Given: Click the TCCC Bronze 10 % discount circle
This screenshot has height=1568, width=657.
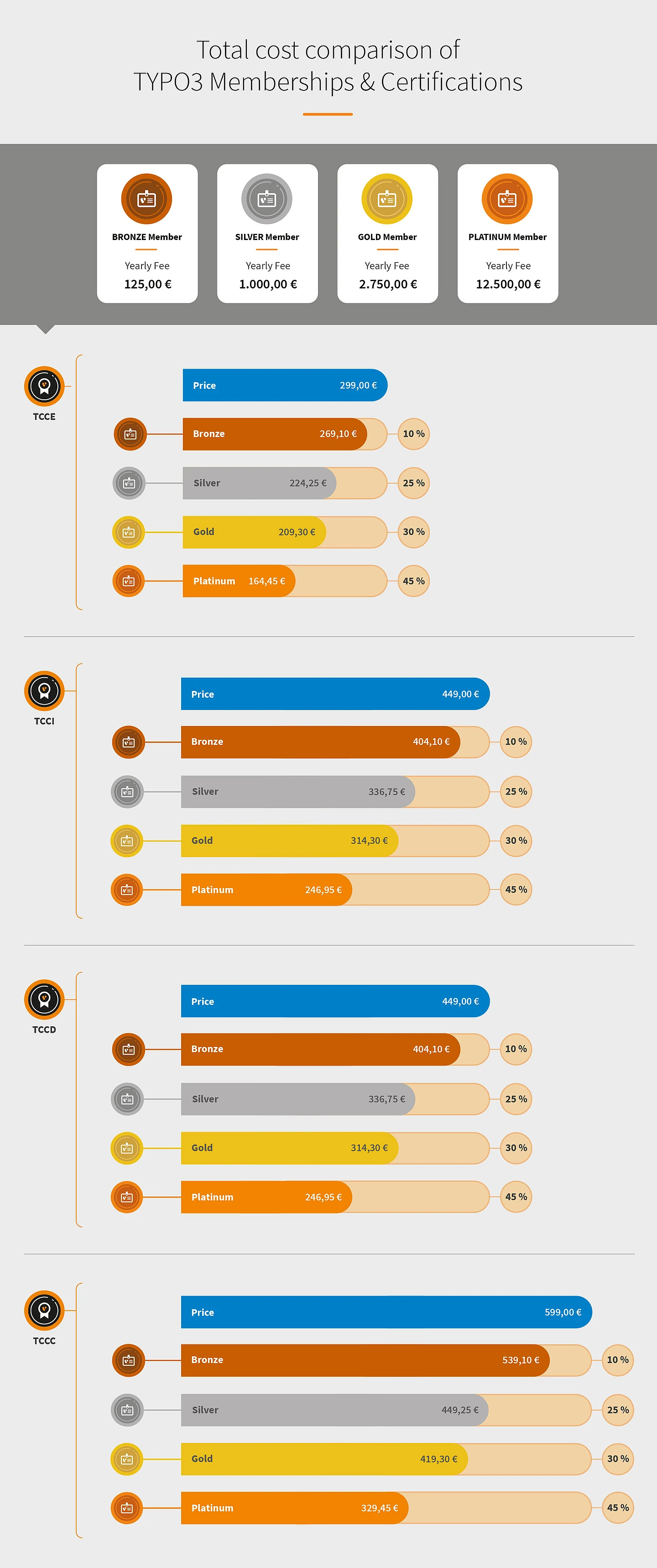Looking at the screenshot, I should click(x=617, y=1360).
